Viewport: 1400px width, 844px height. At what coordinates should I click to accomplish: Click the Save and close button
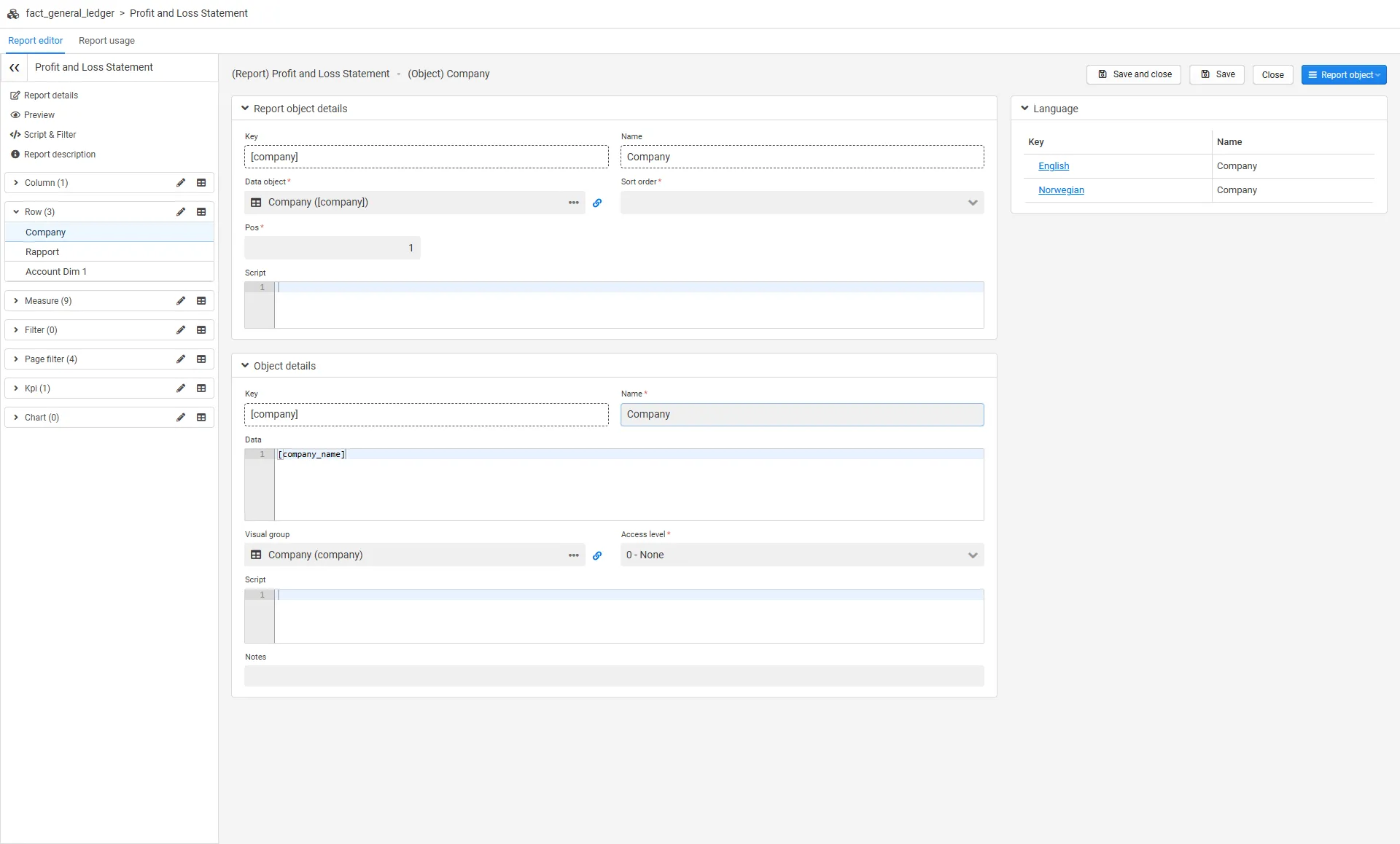[1134, 75]
